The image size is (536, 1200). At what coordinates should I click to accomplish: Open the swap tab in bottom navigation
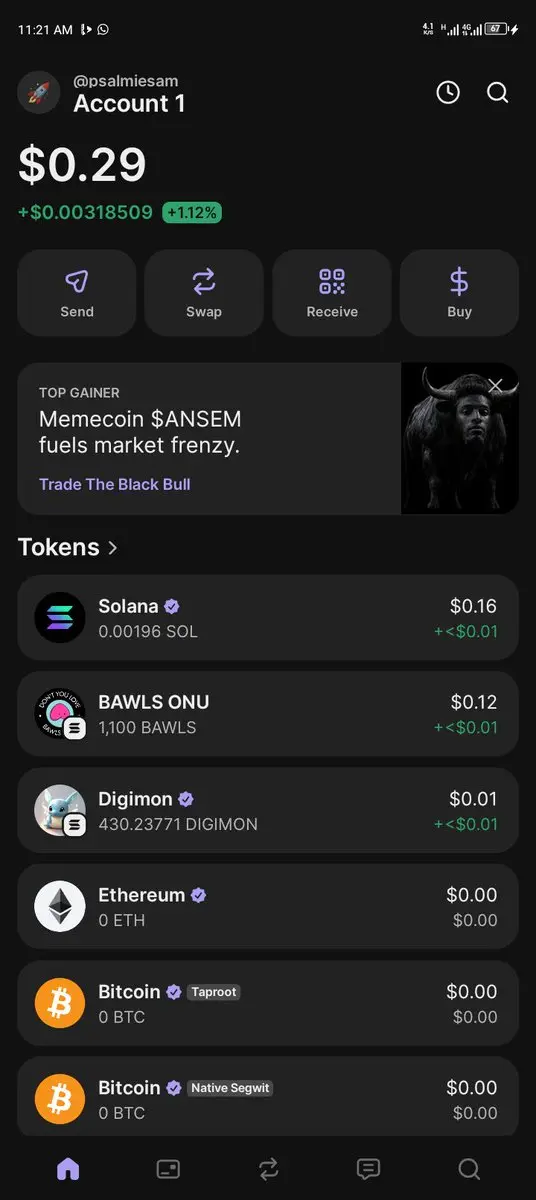coord(268,1168)
